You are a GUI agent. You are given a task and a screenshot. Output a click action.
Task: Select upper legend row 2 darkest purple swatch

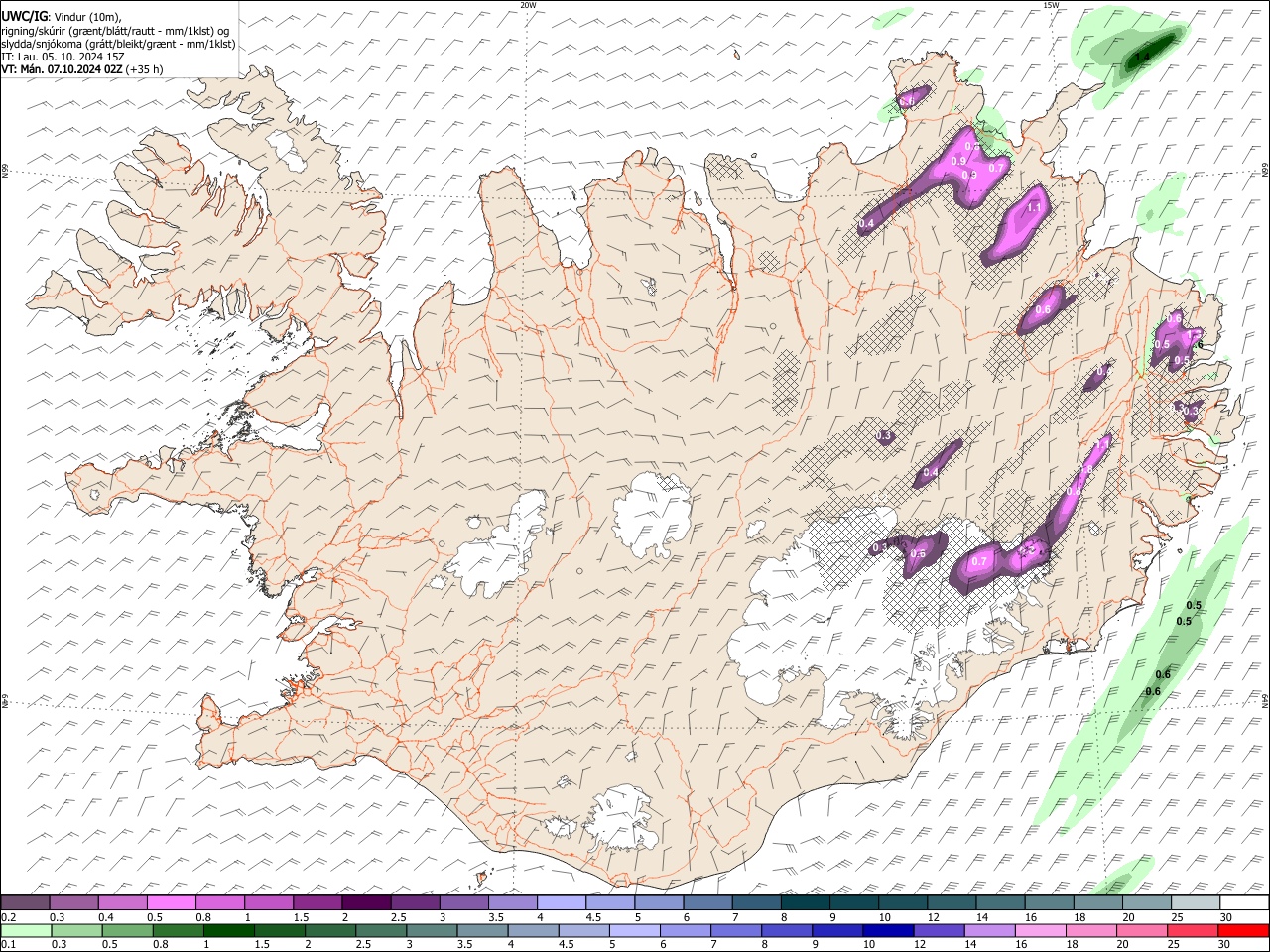pyautogui.click(x=367, y=903)
